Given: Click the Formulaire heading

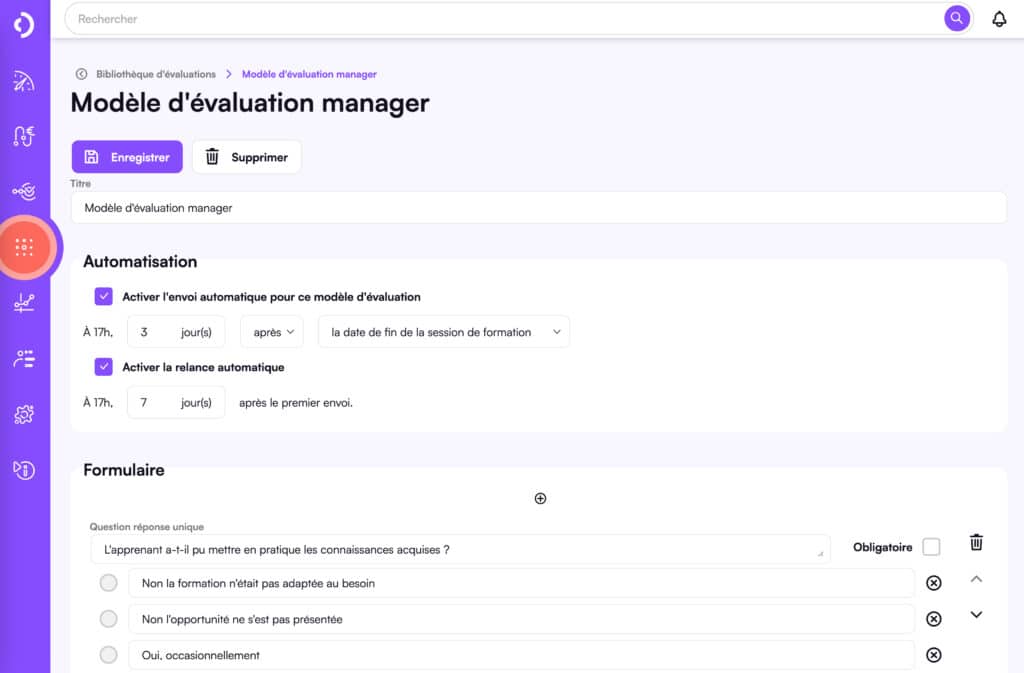Looking at the screenshot, I should pyautogui.click(x=123, y=470).
